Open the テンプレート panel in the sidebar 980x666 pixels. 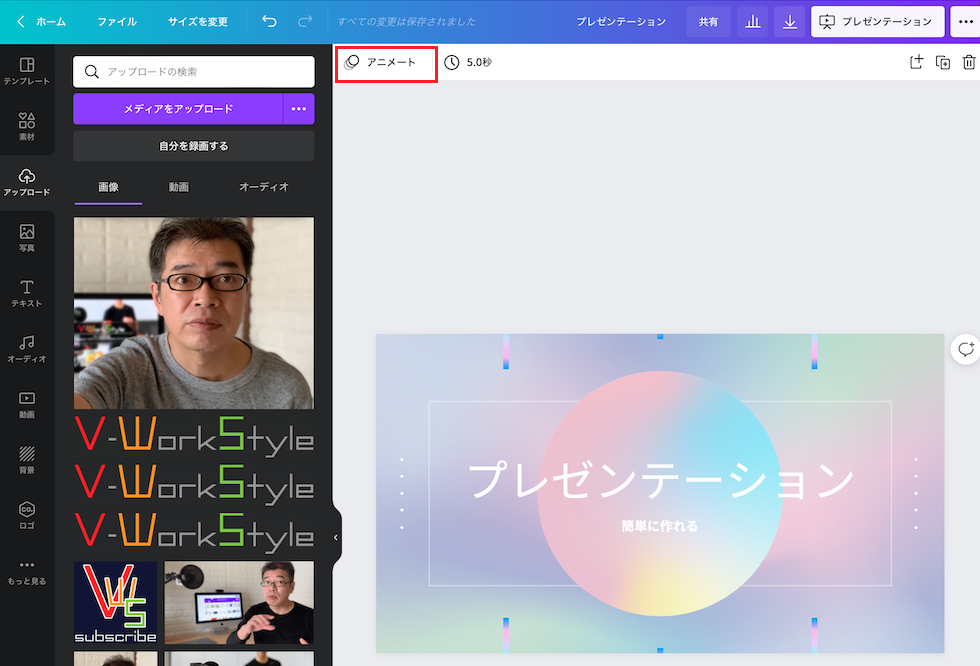pos(27,70)
